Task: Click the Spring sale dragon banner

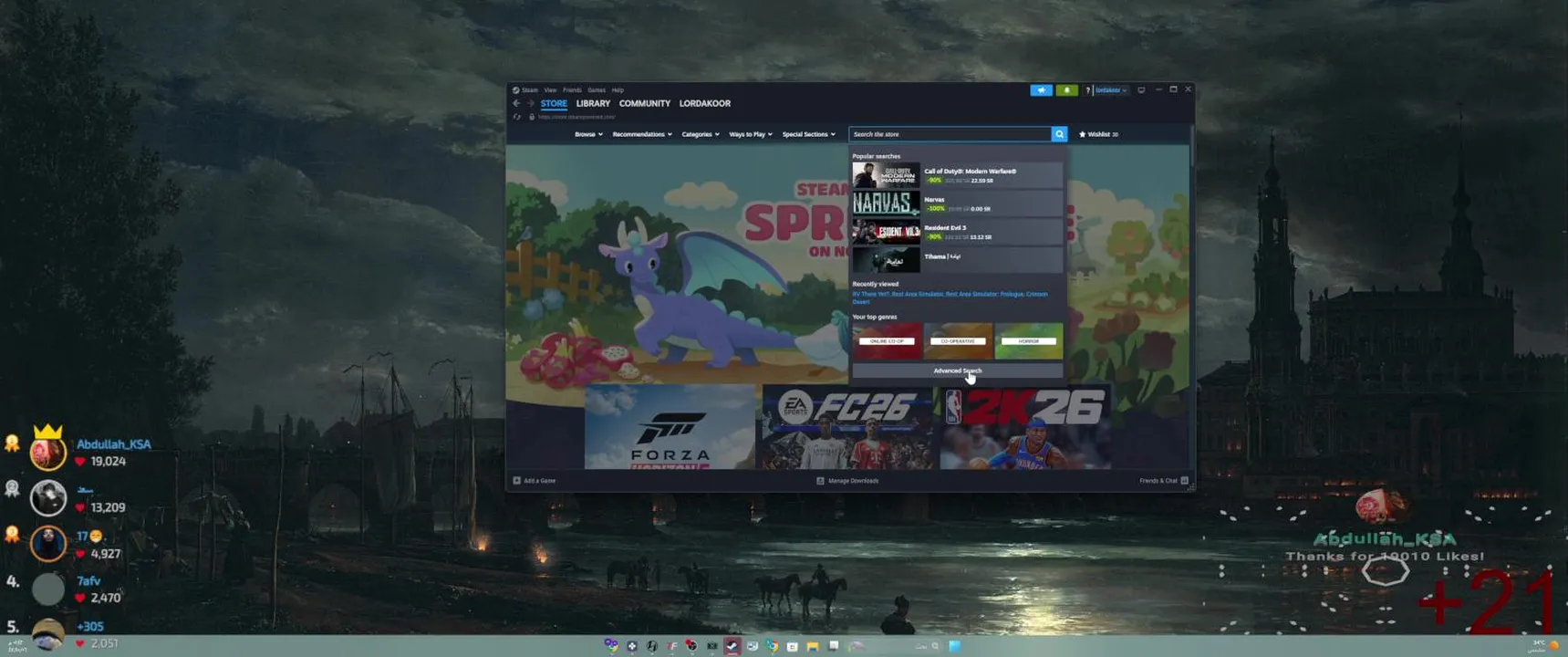Action: (677, 265)
